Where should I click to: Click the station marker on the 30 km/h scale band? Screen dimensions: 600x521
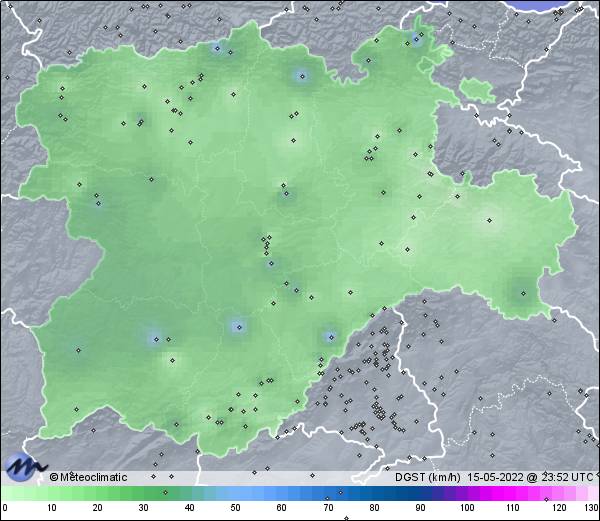(x=165, y=492)
